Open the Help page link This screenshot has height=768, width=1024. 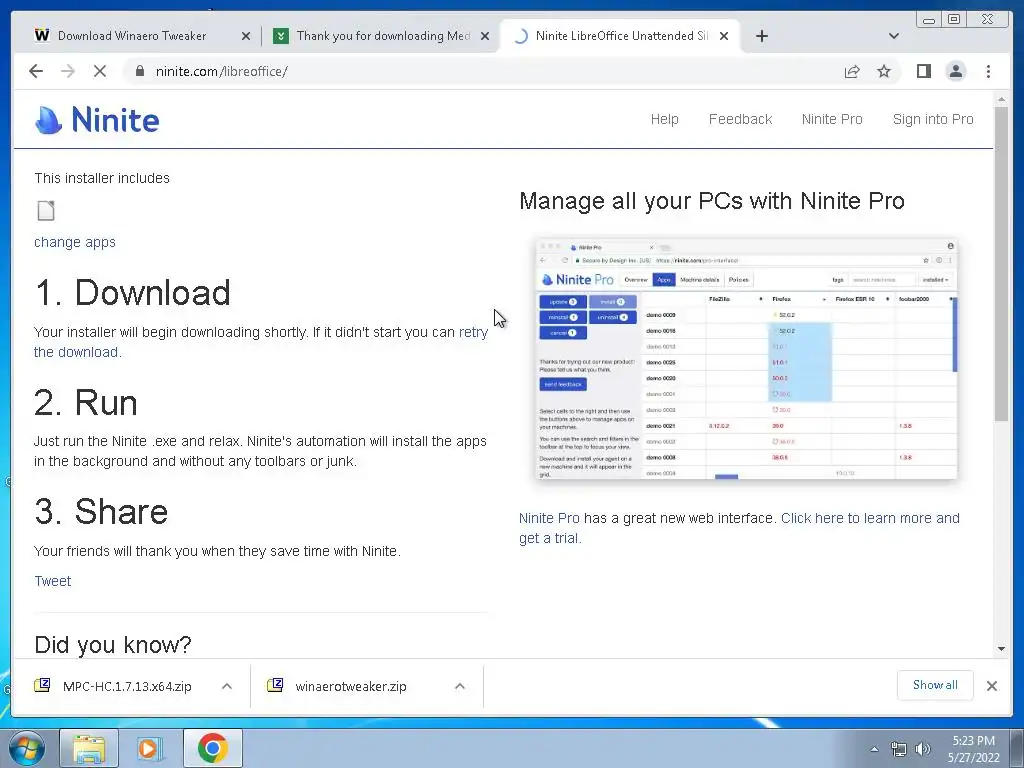click(664, 120)
